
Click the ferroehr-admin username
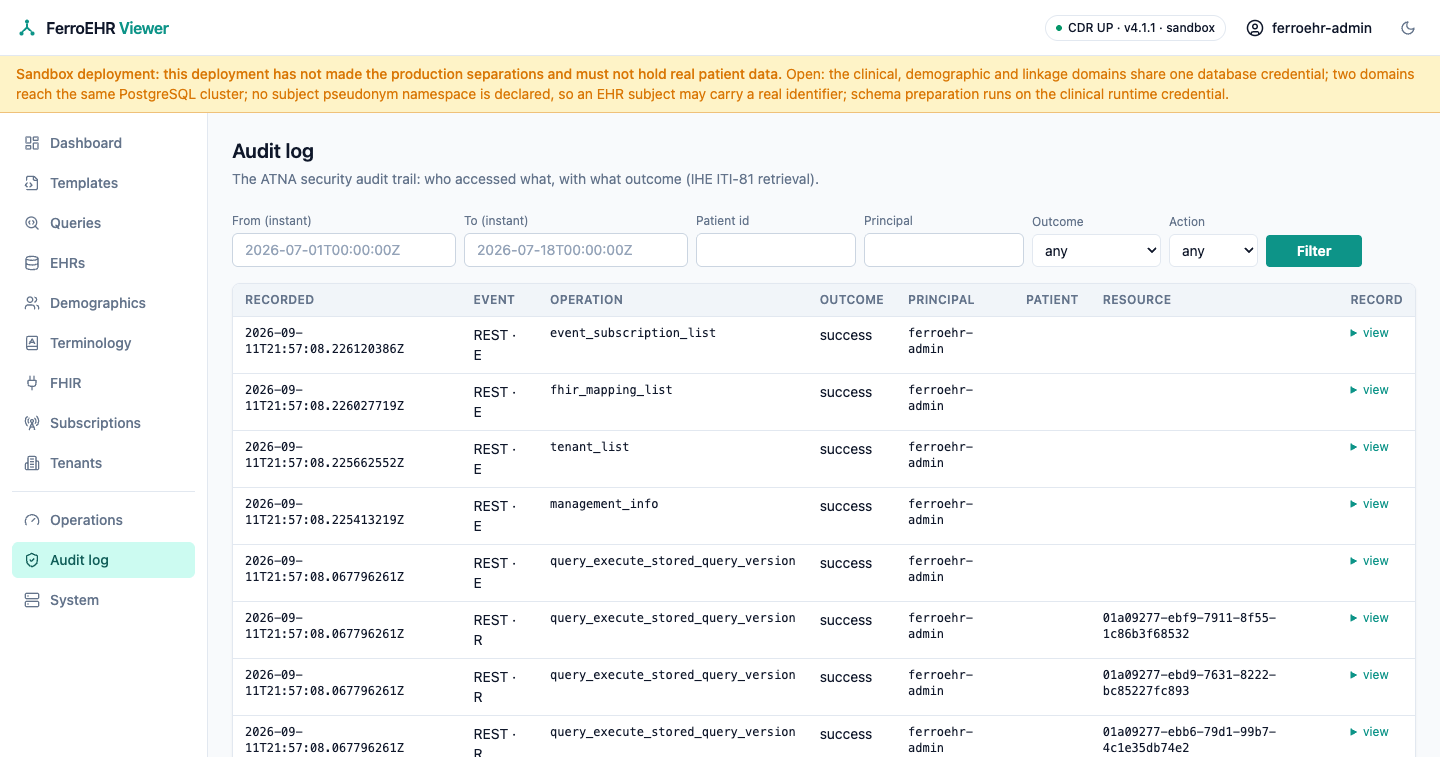point(1321,28)
